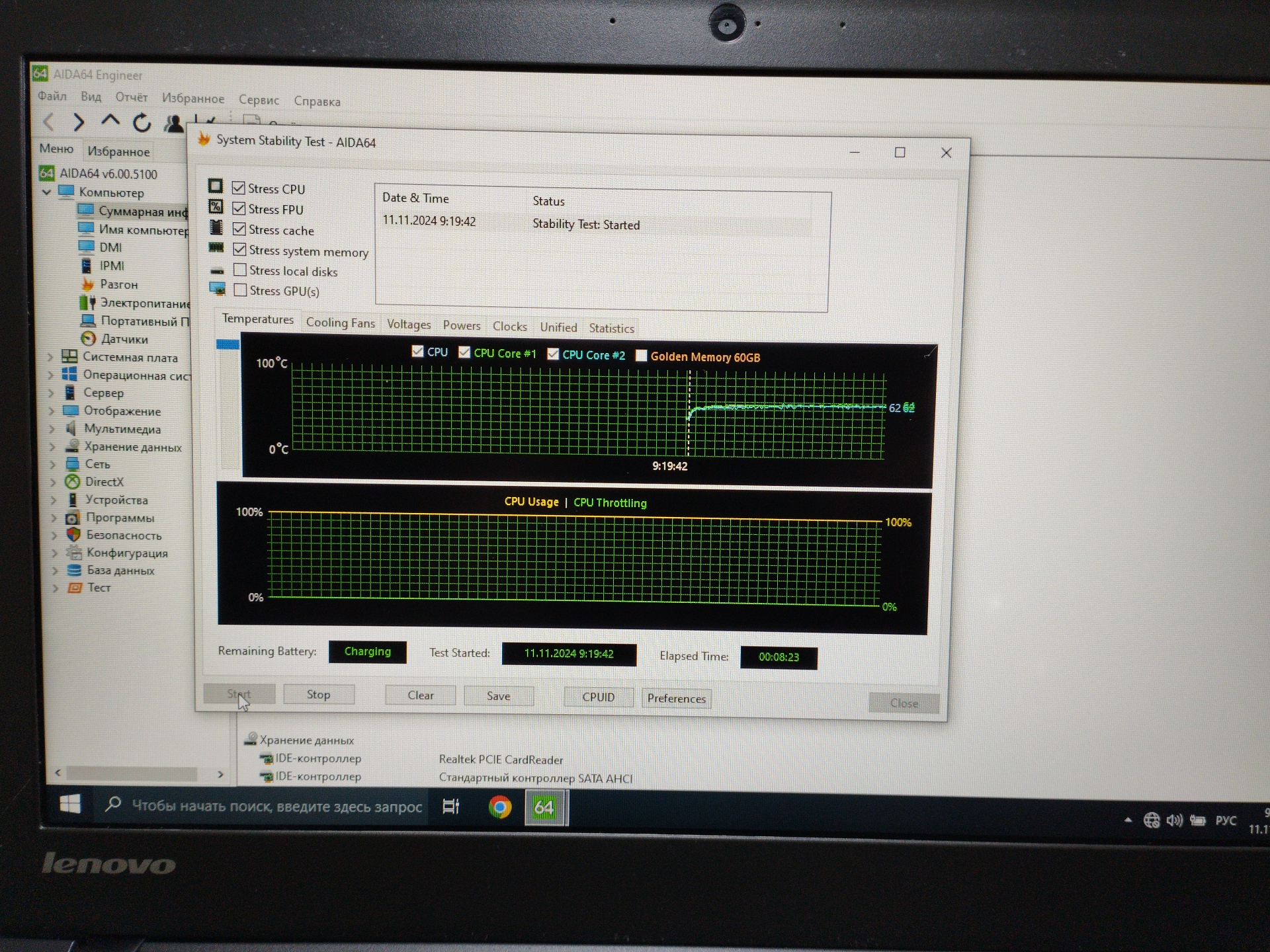Select the Хранение данных tree icon
1270x952 pixels.
(72, 446)
